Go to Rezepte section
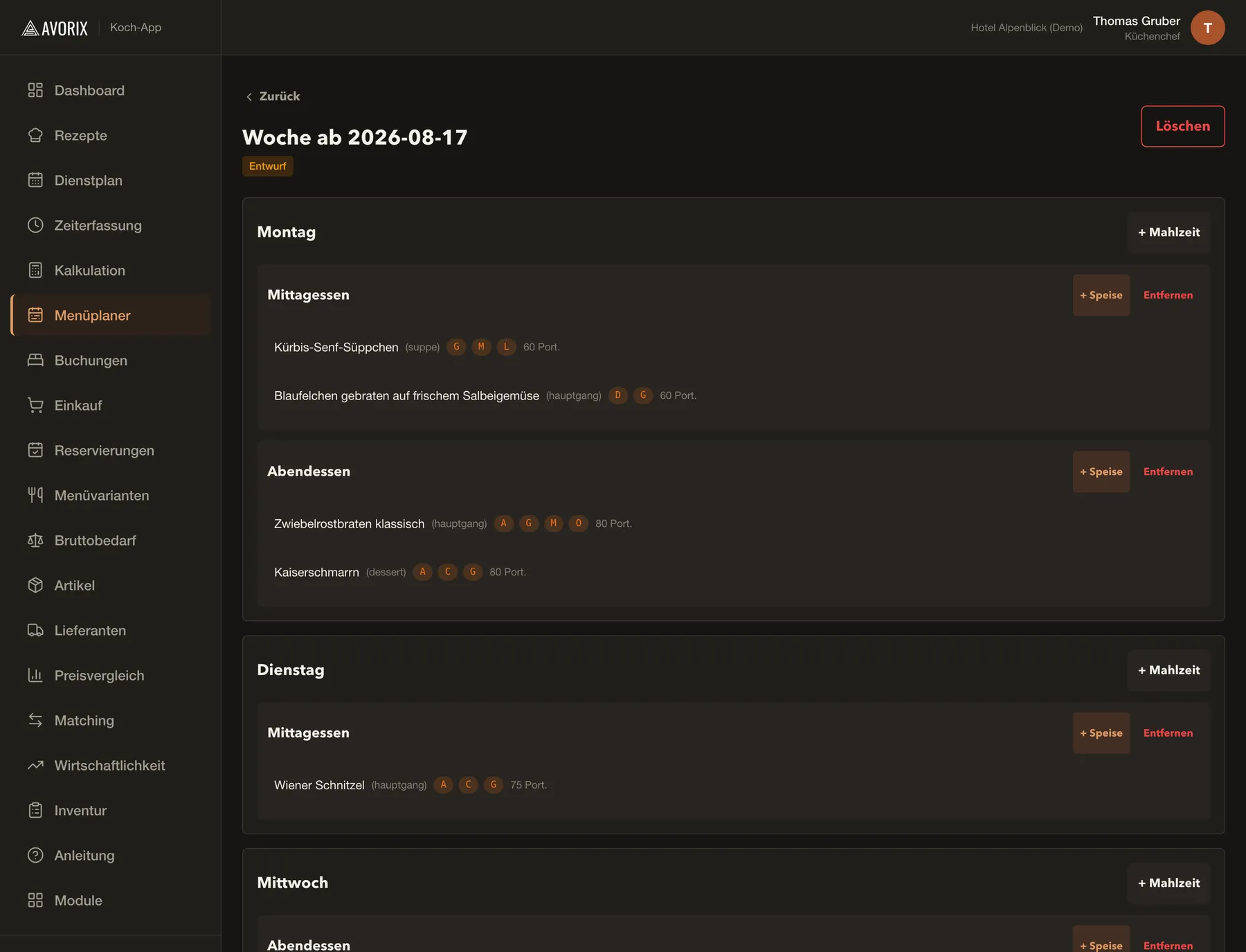1246x952 pixels. tap(111, 135)
